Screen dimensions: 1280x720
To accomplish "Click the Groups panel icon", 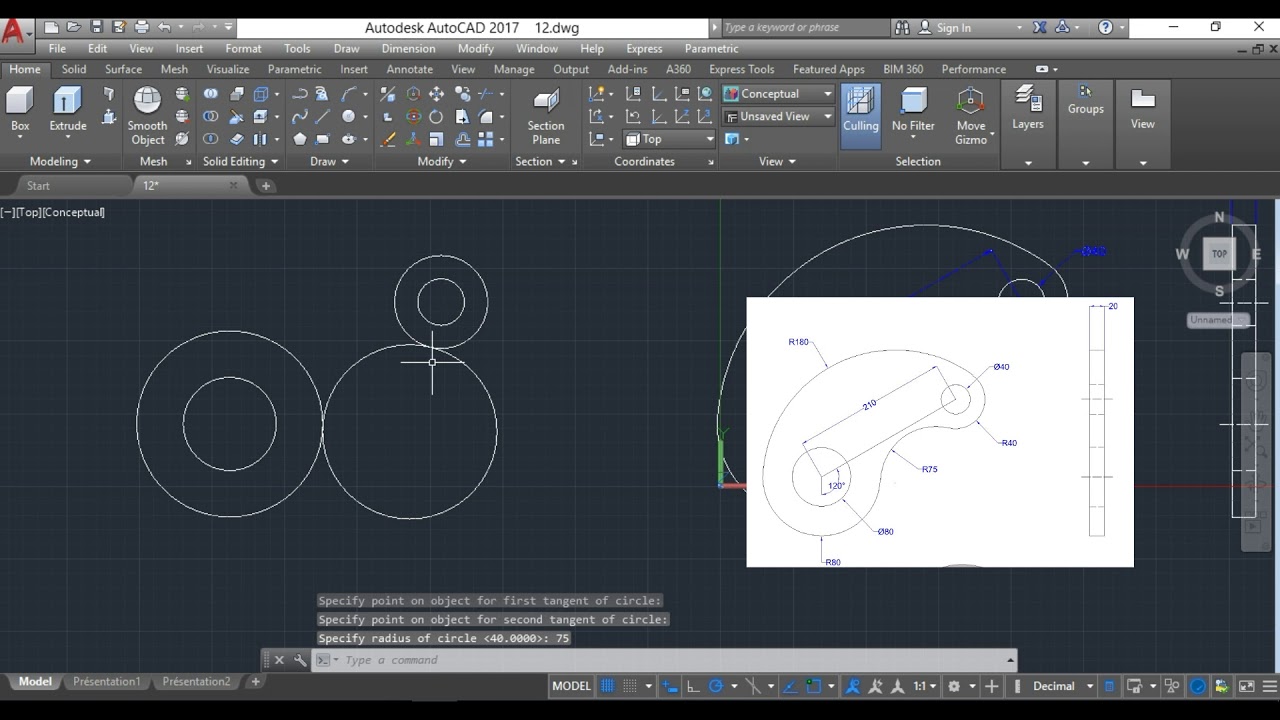I will pos(1085,92).
